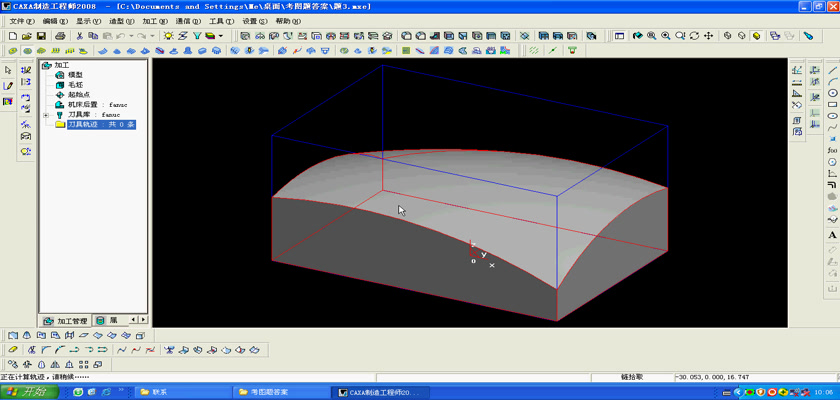The height and width of the screenshot is (400, 840).
Task: Select the ellipse drawing tool
Action: coord(832,116)
